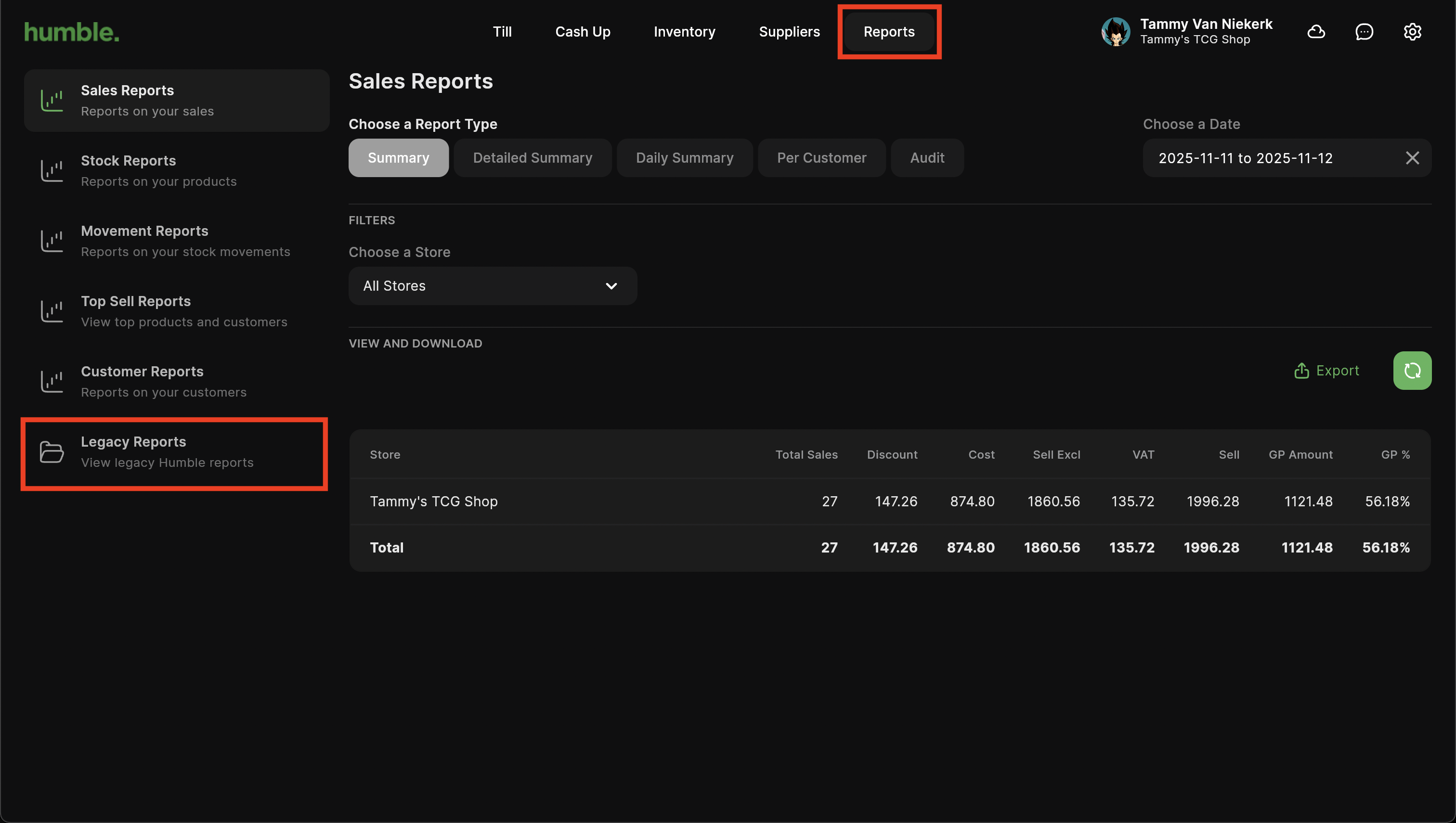Click the green refresh report button
Image resolution: width=1456 pixels, height=823 pixels.
pyautogui.click(x=1412, y=371)
